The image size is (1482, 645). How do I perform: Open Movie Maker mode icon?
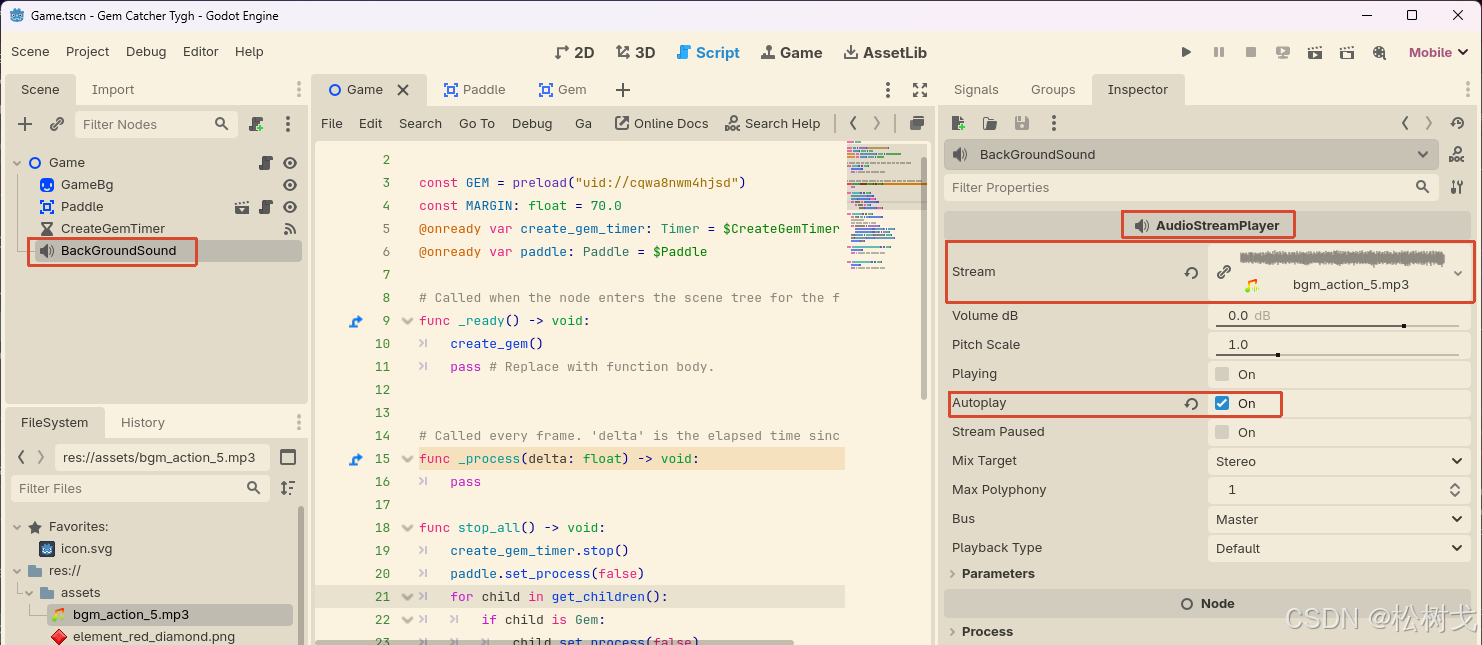[x=1380, y=52]
